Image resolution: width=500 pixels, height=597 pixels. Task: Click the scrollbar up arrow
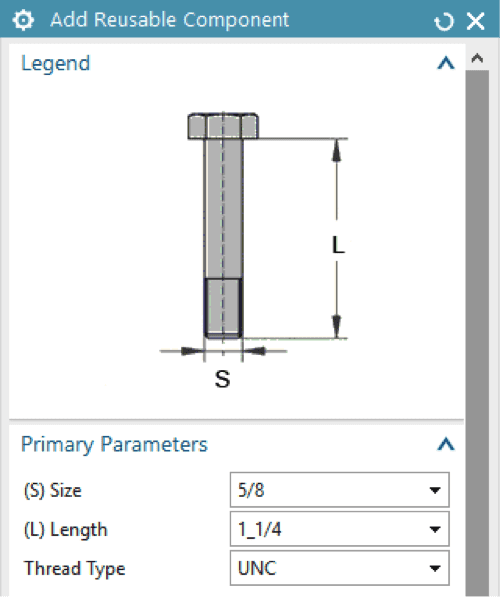point(477,58)
